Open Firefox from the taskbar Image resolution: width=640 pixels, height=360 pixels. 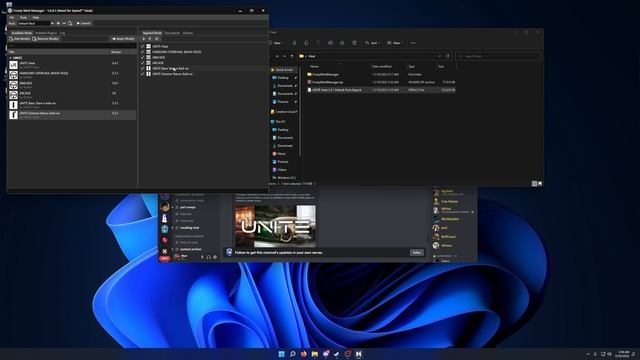303,354
